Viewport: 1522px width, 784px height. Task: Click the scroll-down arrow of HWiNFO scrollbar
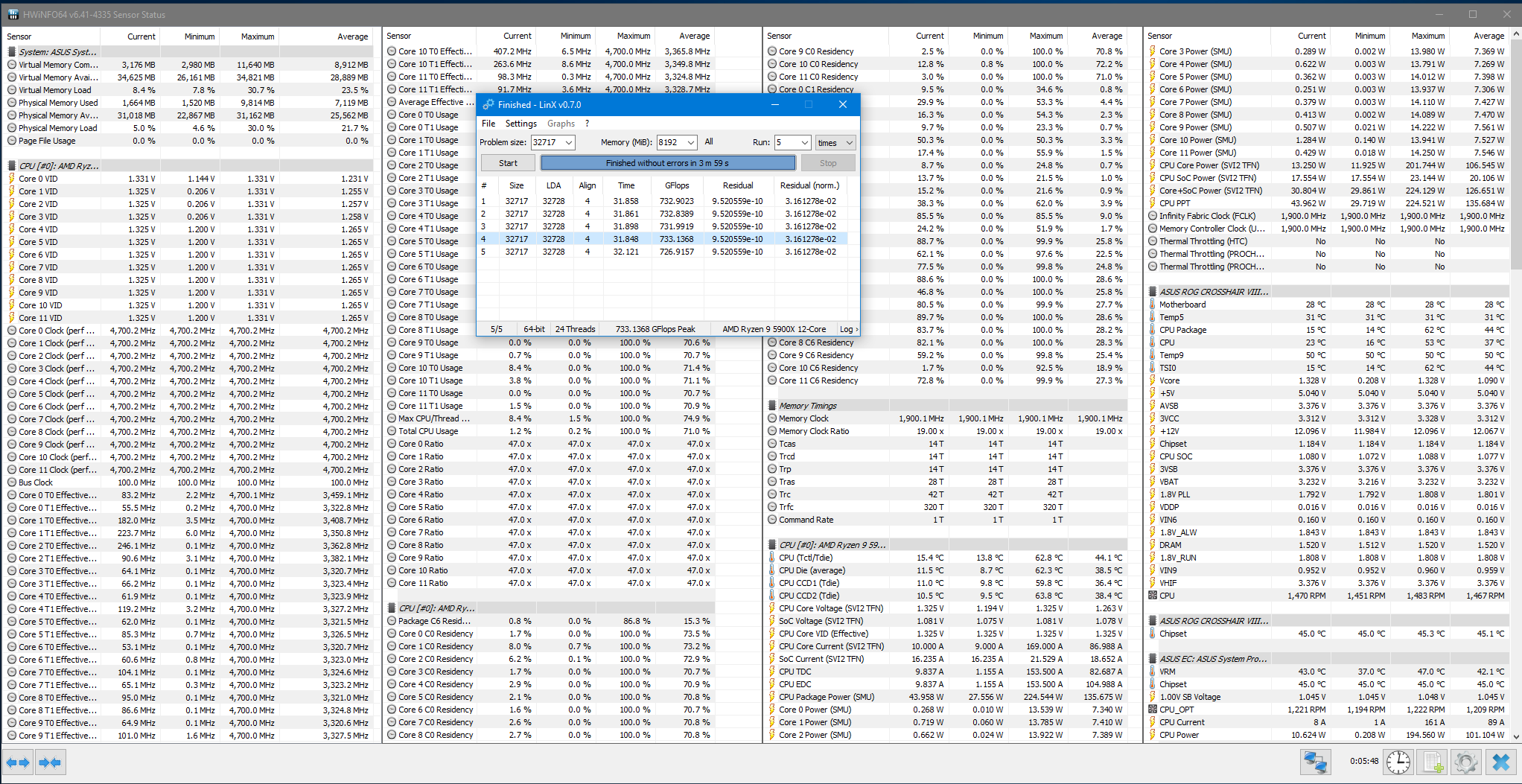(1517, 737)
